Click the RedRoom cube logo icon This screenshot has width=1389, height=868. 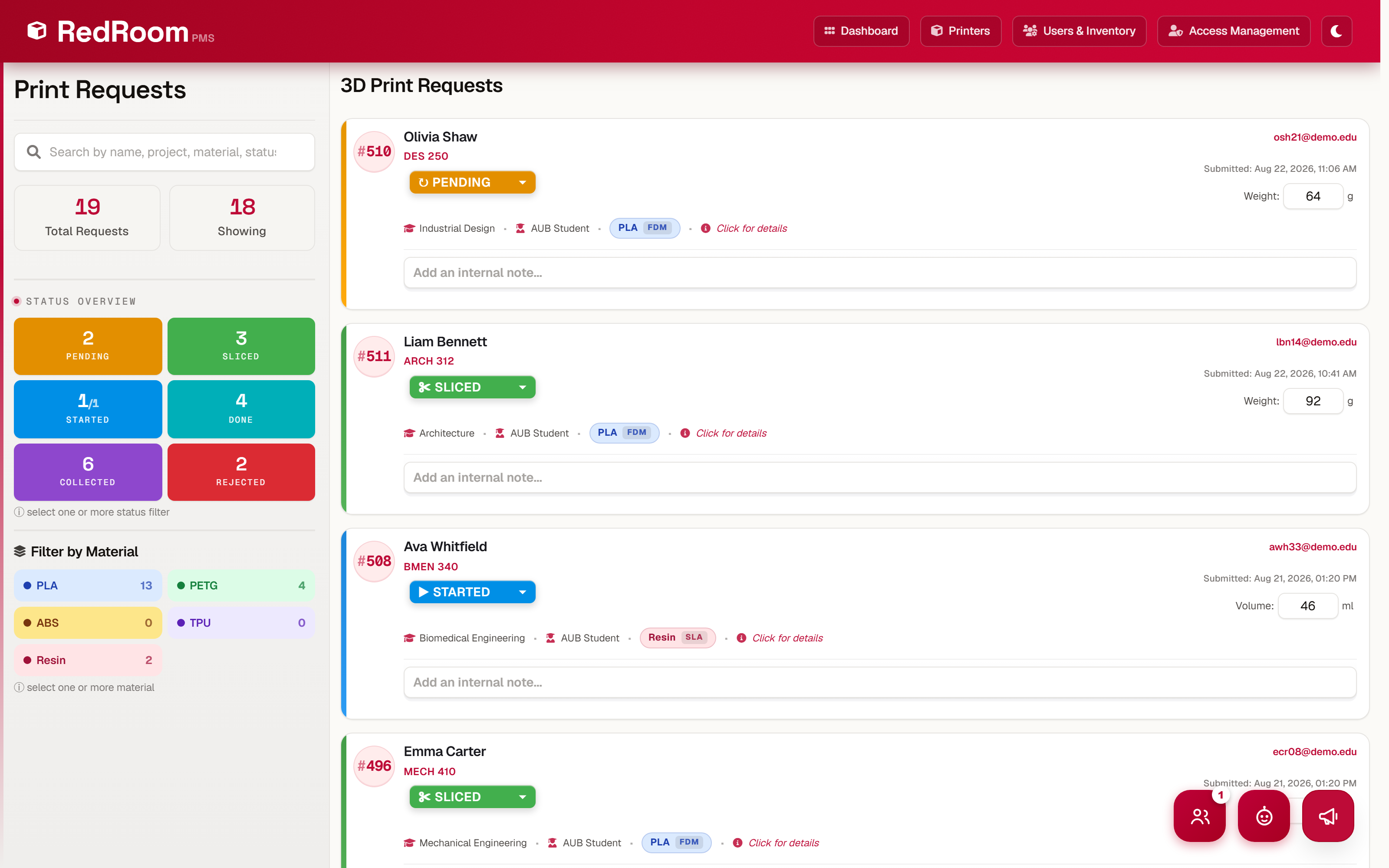pos(37,31)
